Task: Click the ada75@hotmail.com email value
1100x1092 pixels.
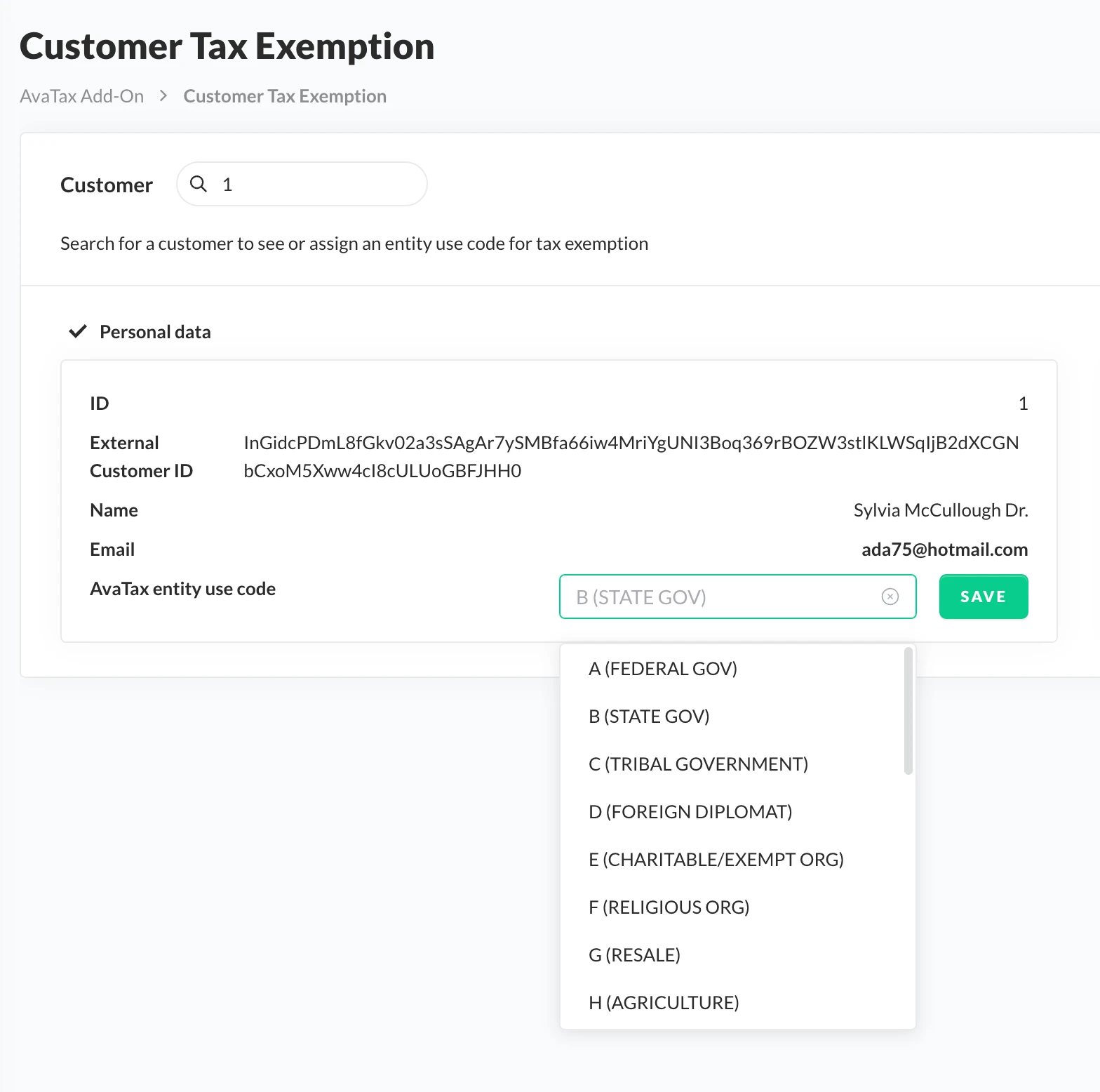Action: point(944,550)
